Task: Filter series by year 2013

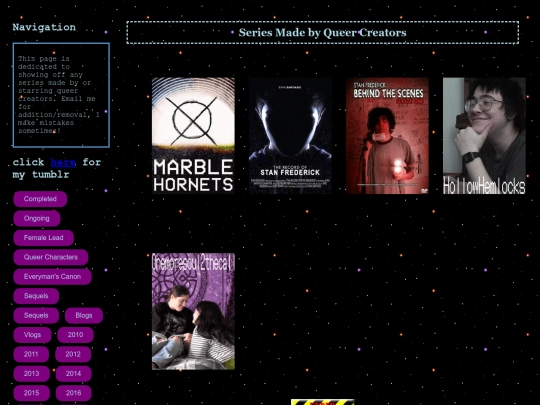Action: 32,374
